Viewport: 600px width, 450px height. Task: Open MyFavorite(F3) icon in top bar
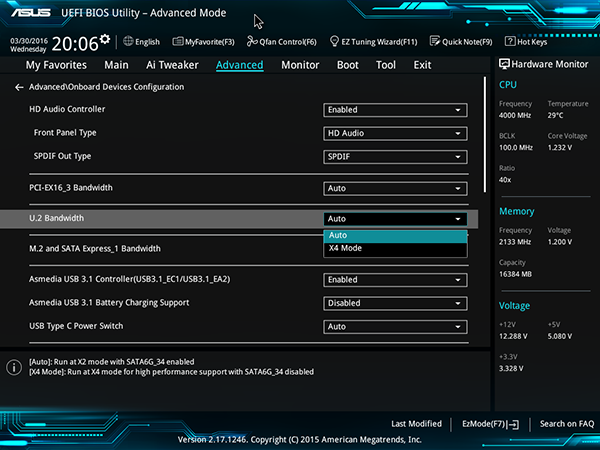click(178, 41)
